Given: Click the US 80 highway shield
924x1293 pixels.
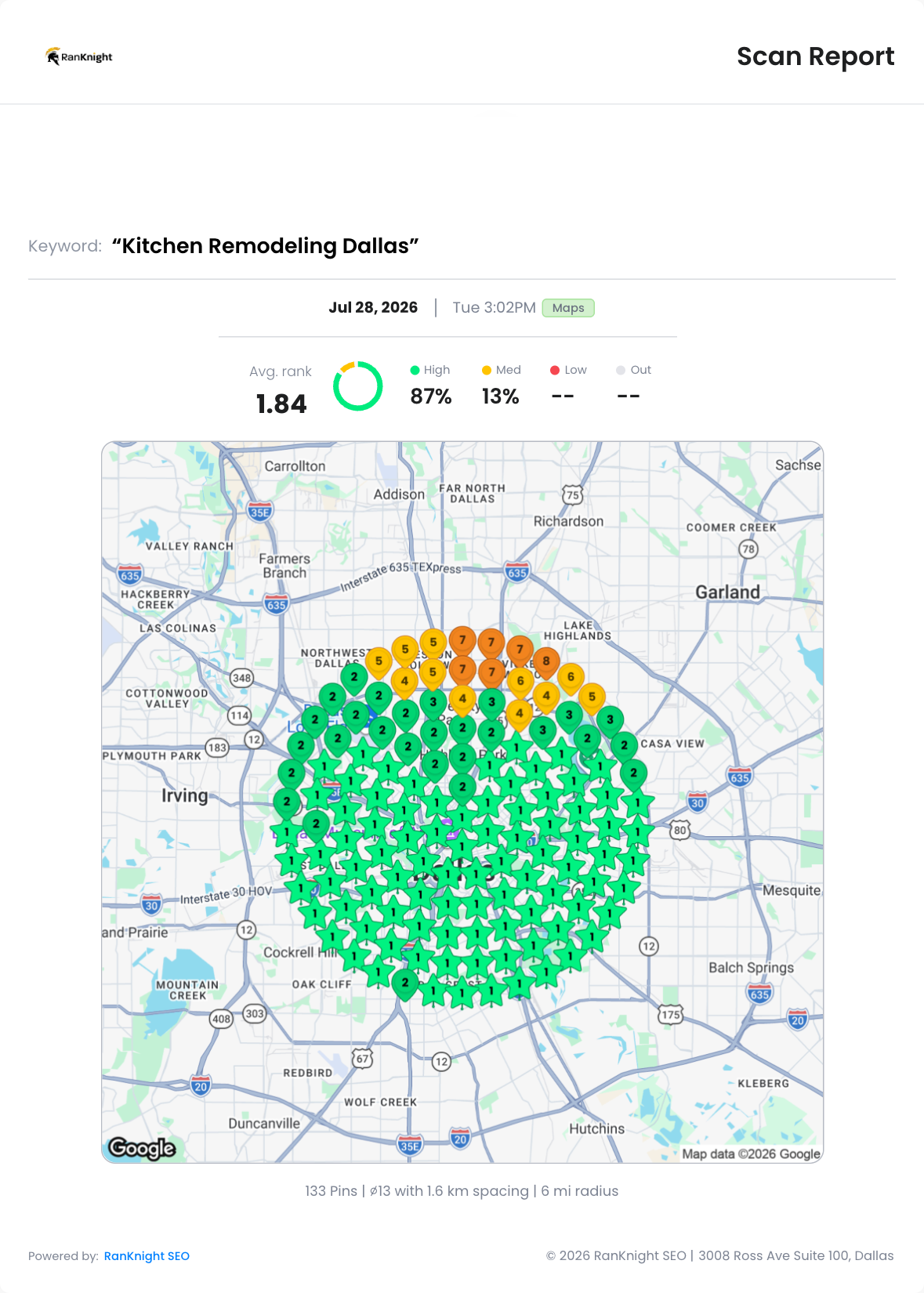Looking at the screenshot, I should (679, 830).
